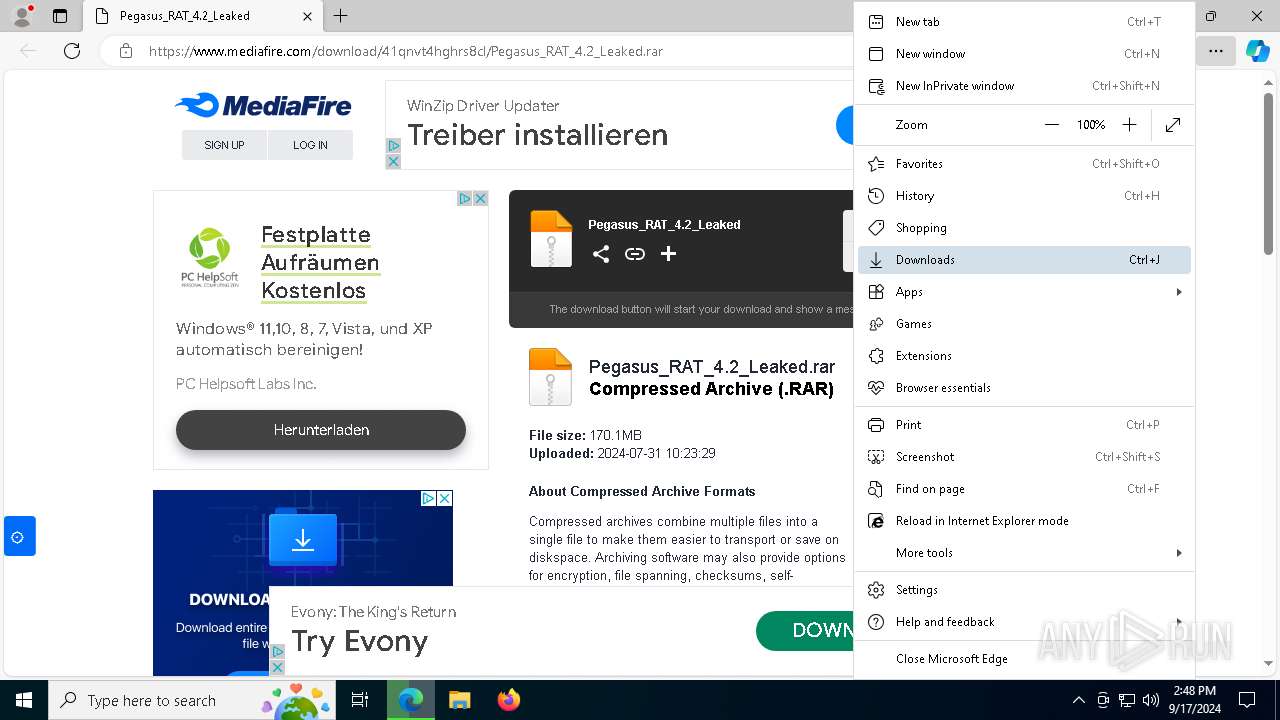This screenshot has width=1280, height=720.
Task: Click the browser refresh icon
Action: pyautogui.click(x=72, y=51)
